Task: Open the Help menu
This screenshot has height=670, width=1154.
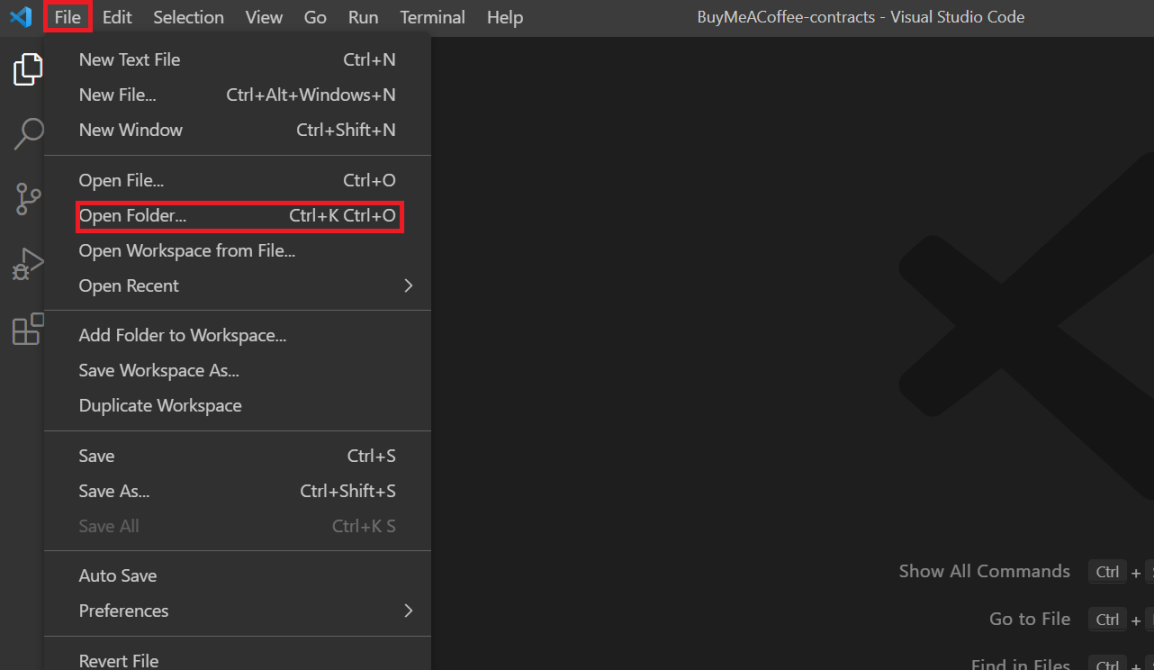Action: tap(505, 17)
